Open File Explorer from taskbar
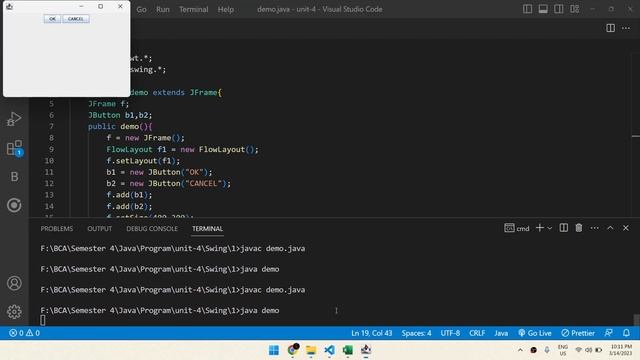Image resolution: width=640 pixels, height=360 pixels. [311, 350]
